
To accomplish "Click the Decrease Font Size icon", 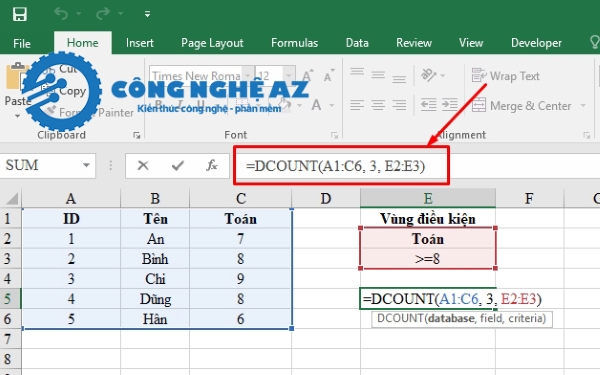I will point(329,75).
